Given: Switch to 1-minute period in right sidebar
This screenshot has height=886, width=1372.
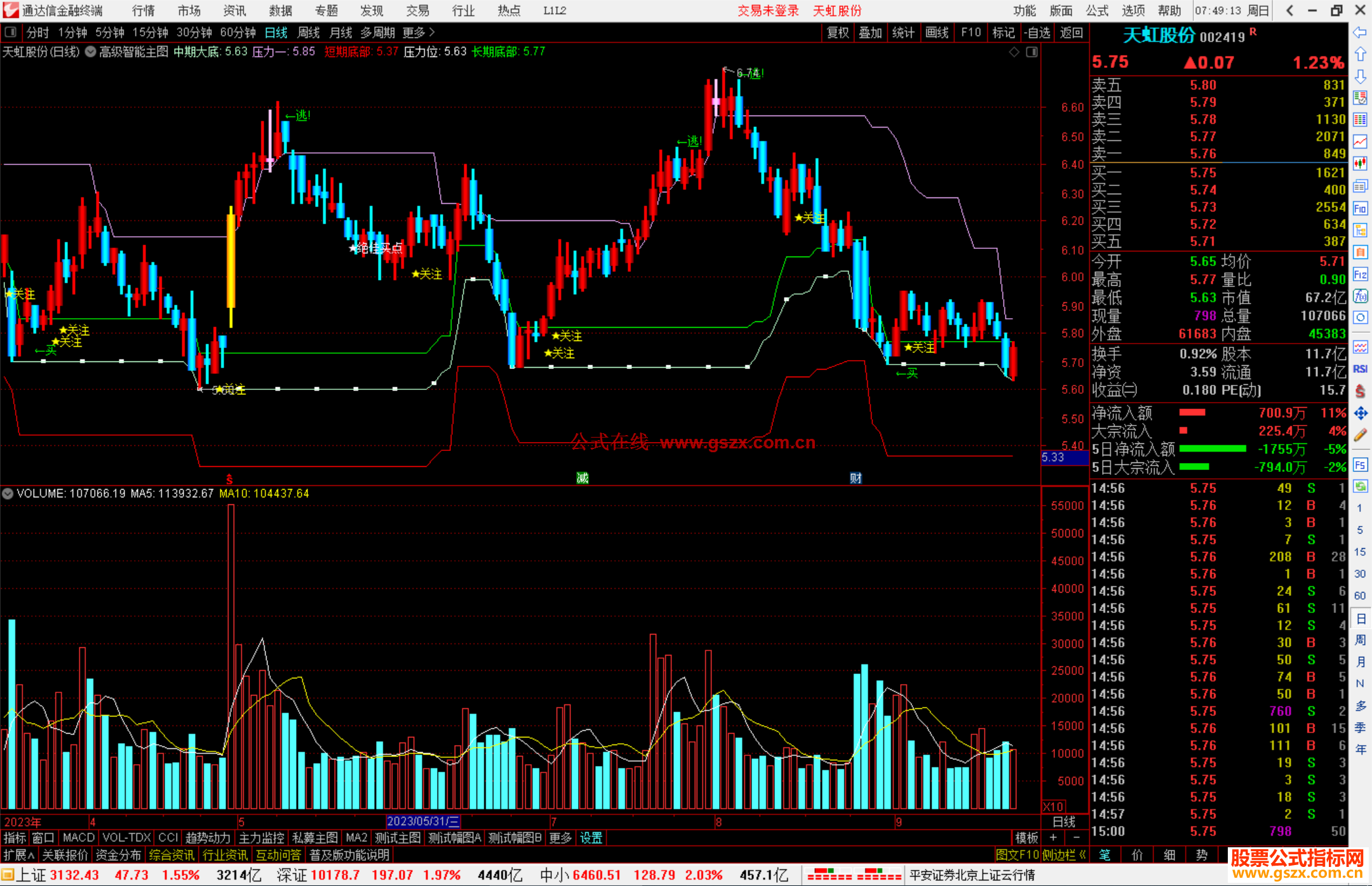Looking at the screenshot, I should (x=1359, y=508).
